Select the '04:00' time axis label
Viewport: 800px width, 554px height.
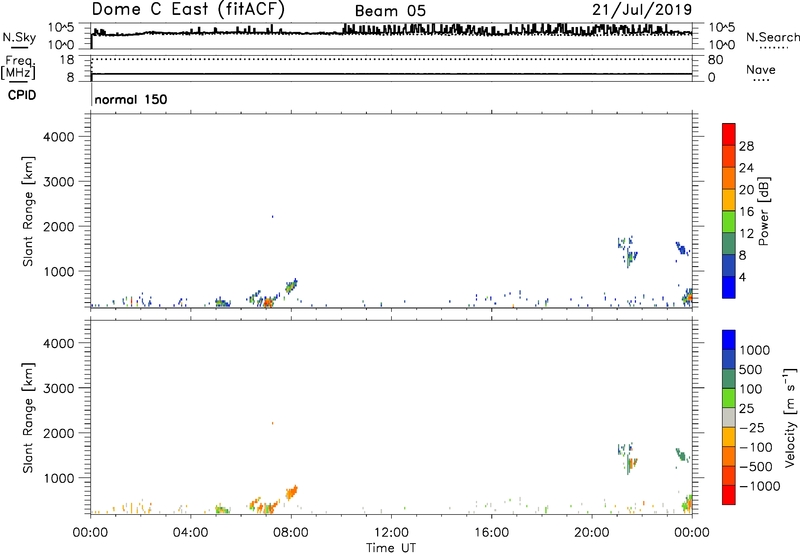pyautogui.click(x=191, y=533)
